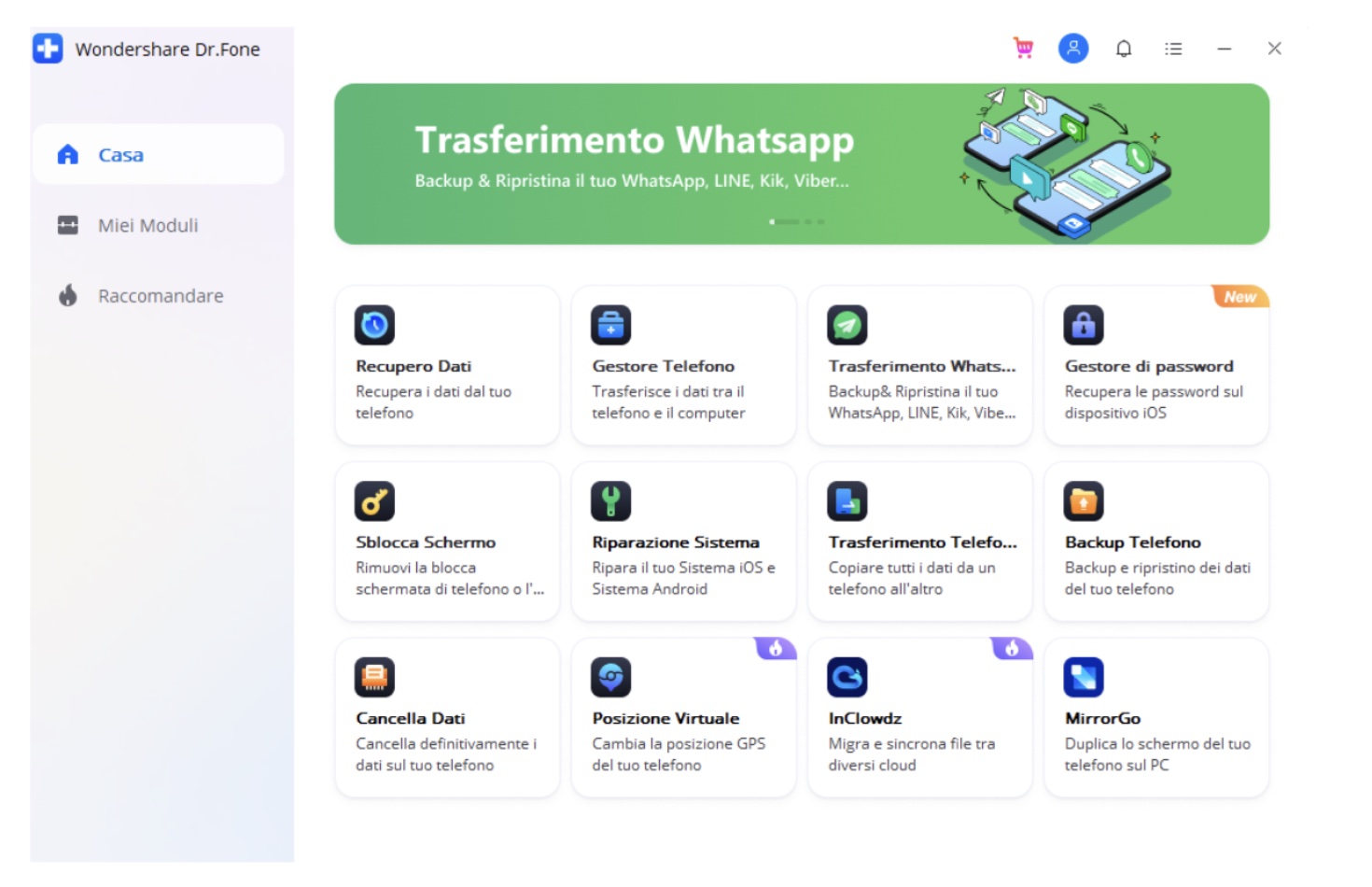Launch the Posizione Virtuale icon
Image resolution: width=1372 pixels, height=887 pixels.
coord(610,677)
